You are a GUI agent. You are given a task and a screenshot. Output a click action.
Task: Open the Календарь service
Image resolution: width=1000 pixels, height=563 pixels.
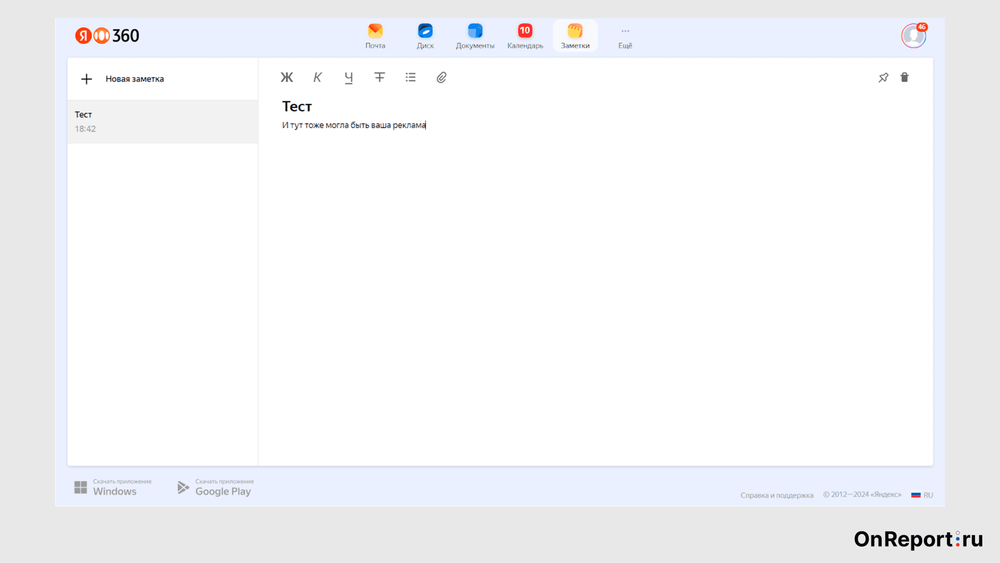pyautogui.click(x=525, y=36)
